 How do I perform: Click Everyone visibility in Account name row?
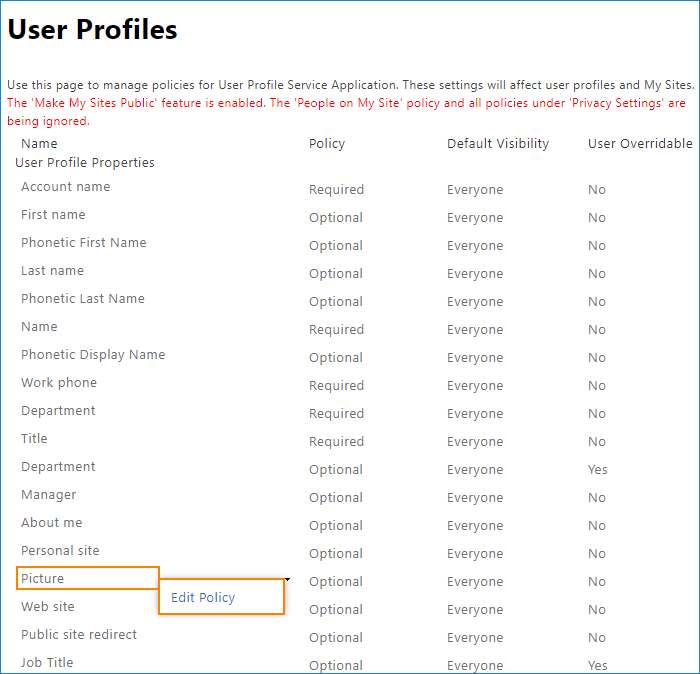(475, 189)
